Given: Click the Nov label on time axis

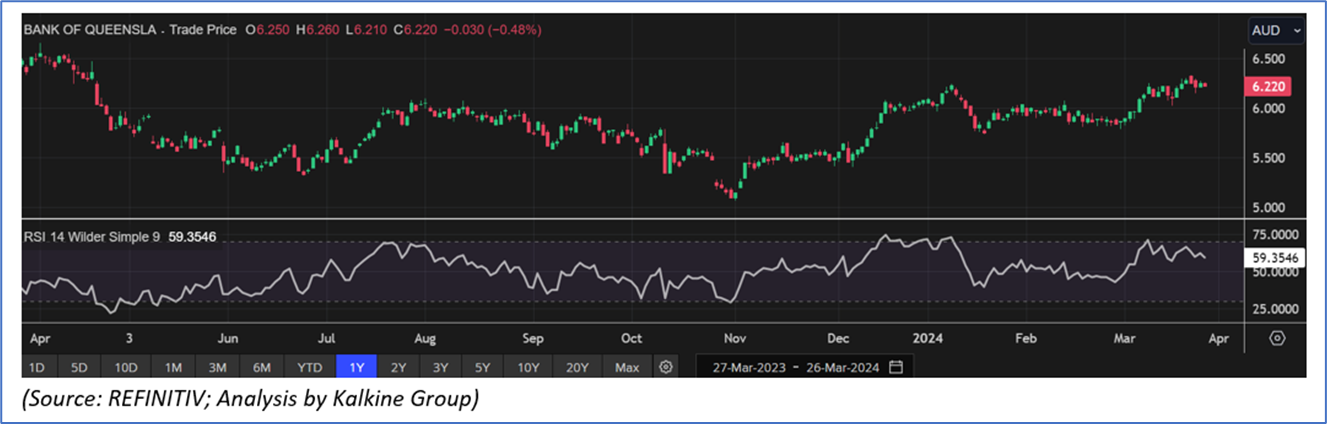Looking at the screenshot, I should [x=734, y=338].
